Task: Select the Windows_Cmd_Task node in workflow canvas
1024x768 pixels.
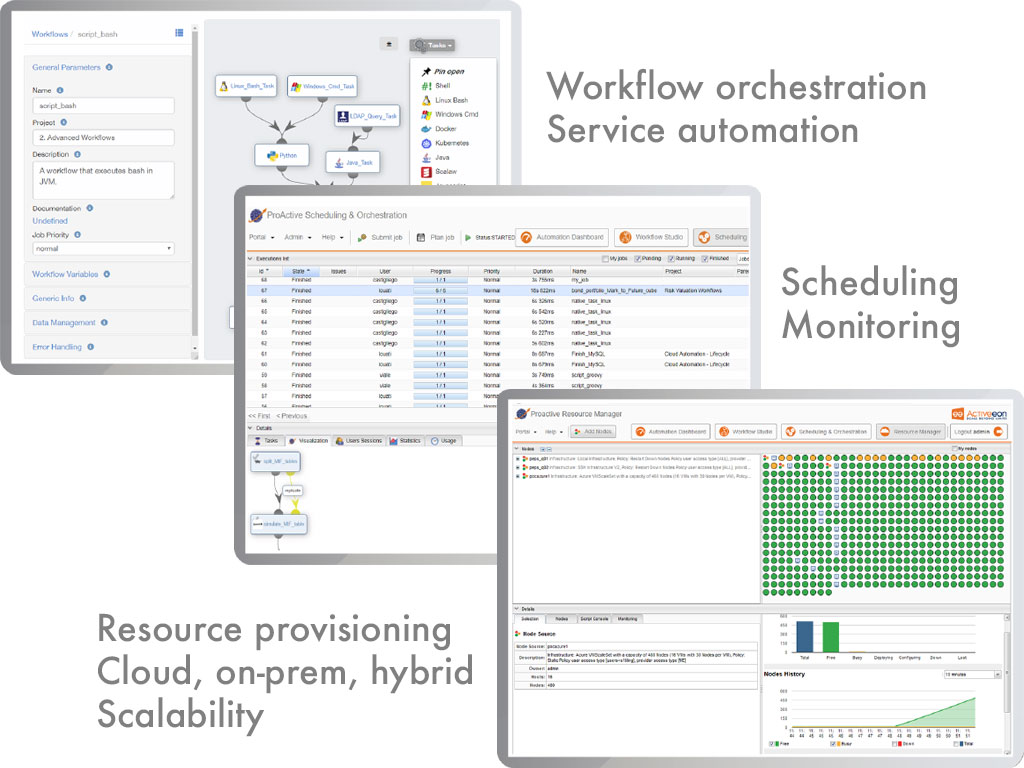Action: tap(323, 86)
